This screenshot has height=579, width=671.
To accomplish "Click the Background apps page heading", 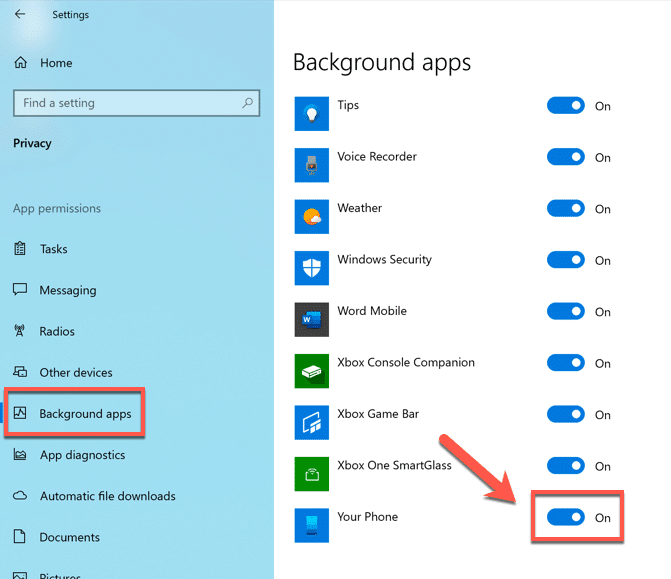I will (x=382, y=62).
